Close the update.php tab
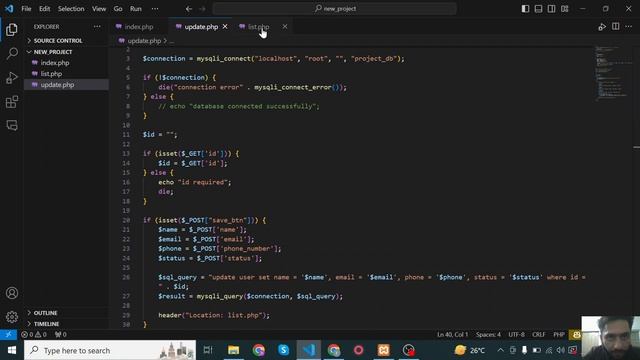Screen dimensions: 640x360 [225, 27]
